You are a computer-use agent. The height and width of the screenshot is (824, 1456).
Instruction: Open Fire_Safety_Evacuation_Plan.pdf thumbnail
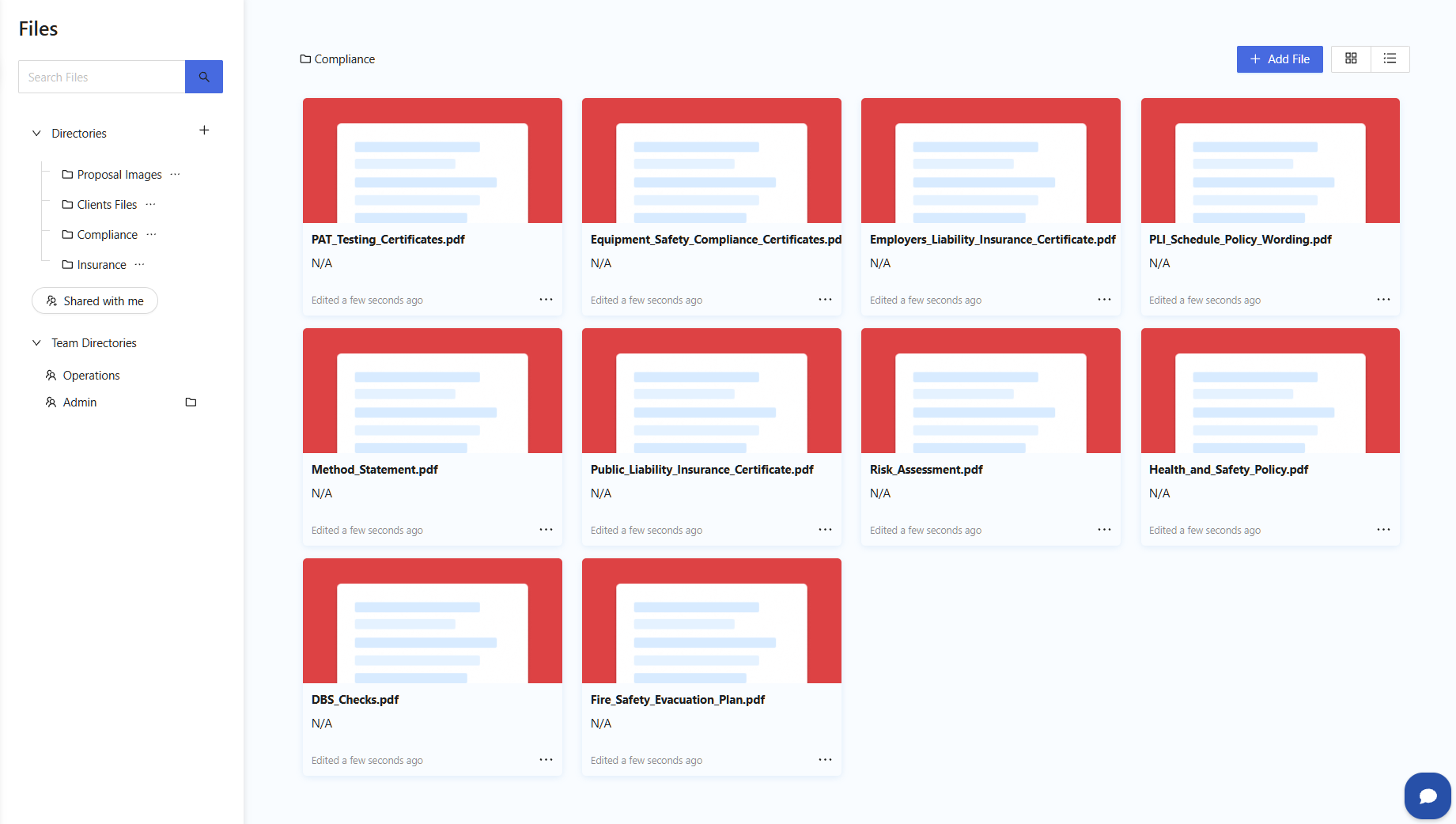click(x=712, y=621)
